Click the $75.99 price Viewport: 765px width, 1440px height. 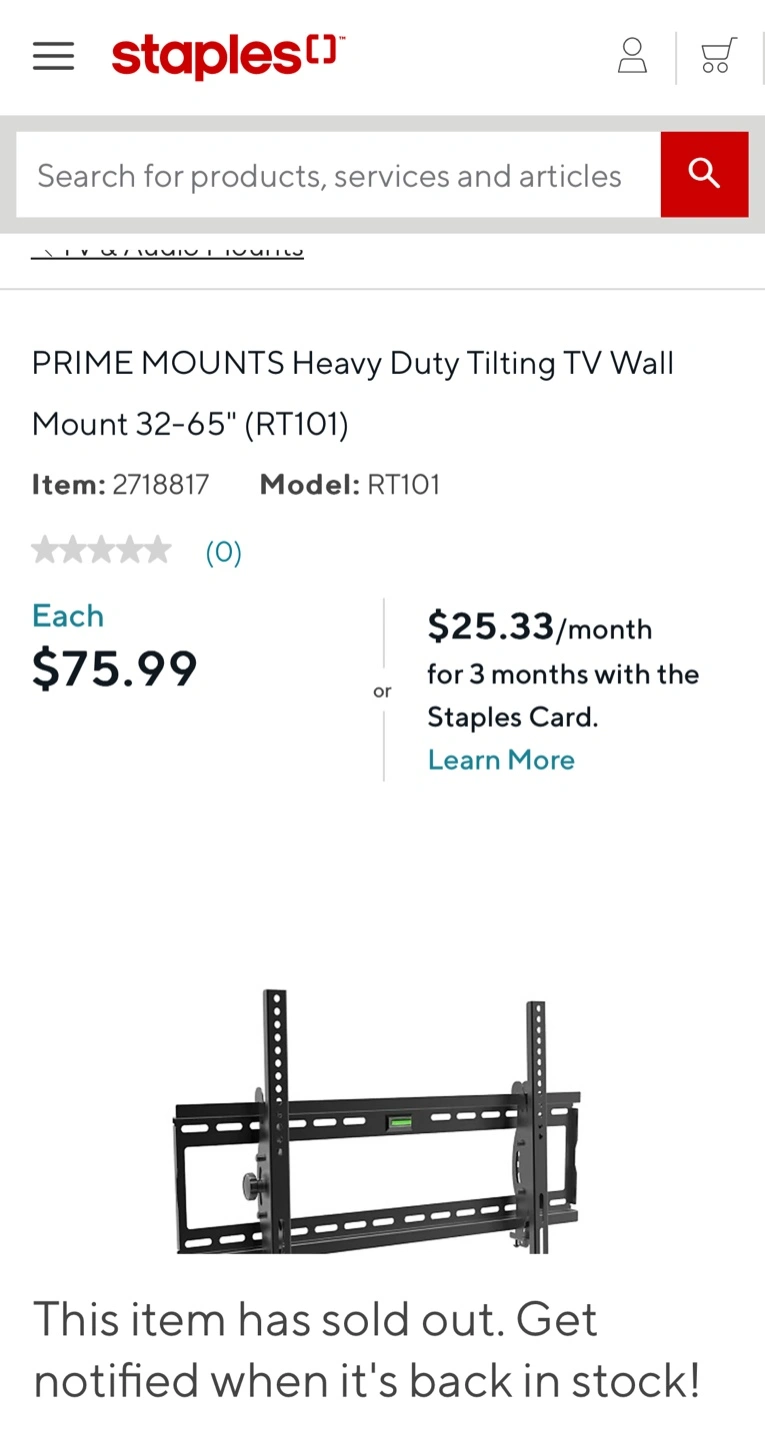click(115, 668)
